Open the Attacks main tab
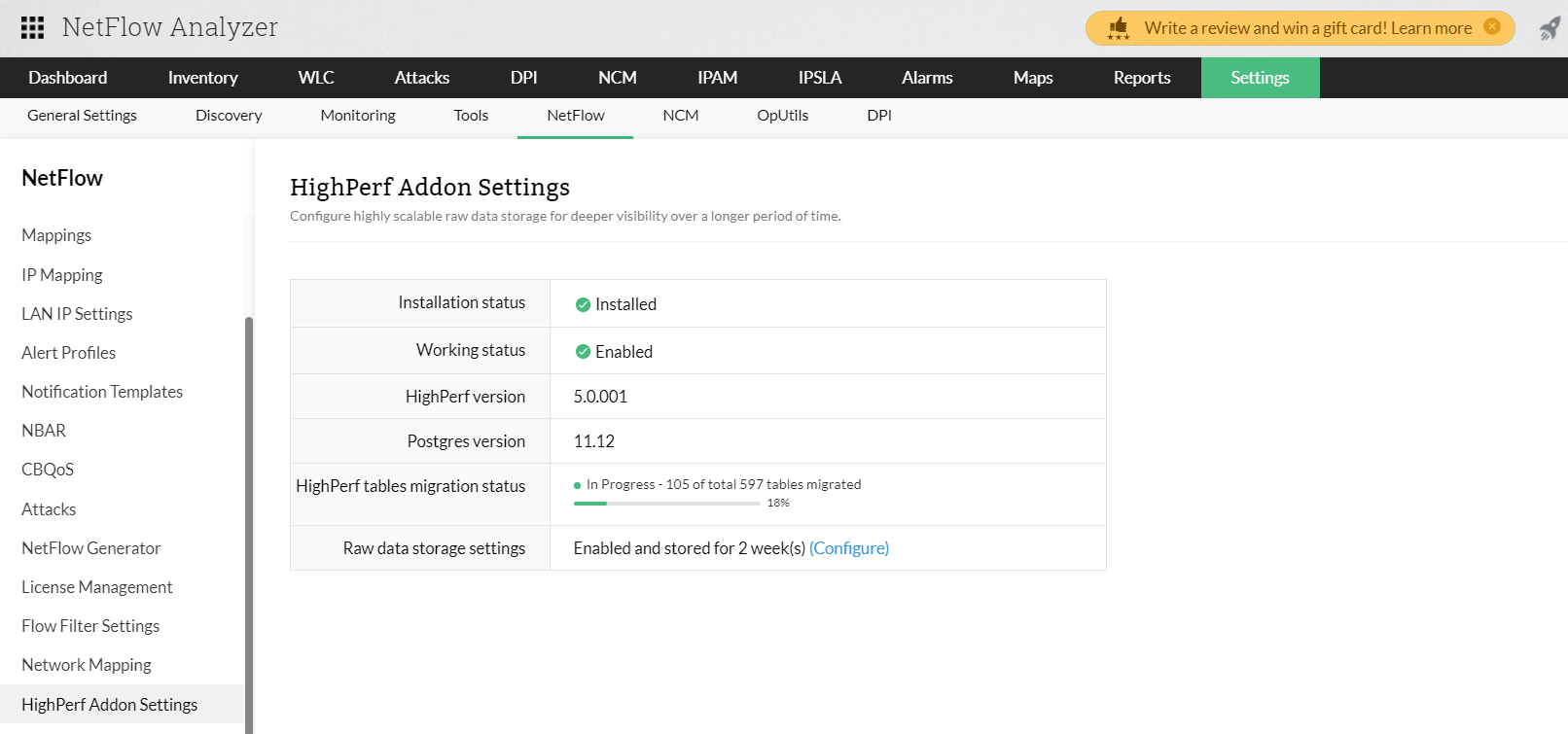The width and height of the screenshot is (1568, 734). [422, 78]
